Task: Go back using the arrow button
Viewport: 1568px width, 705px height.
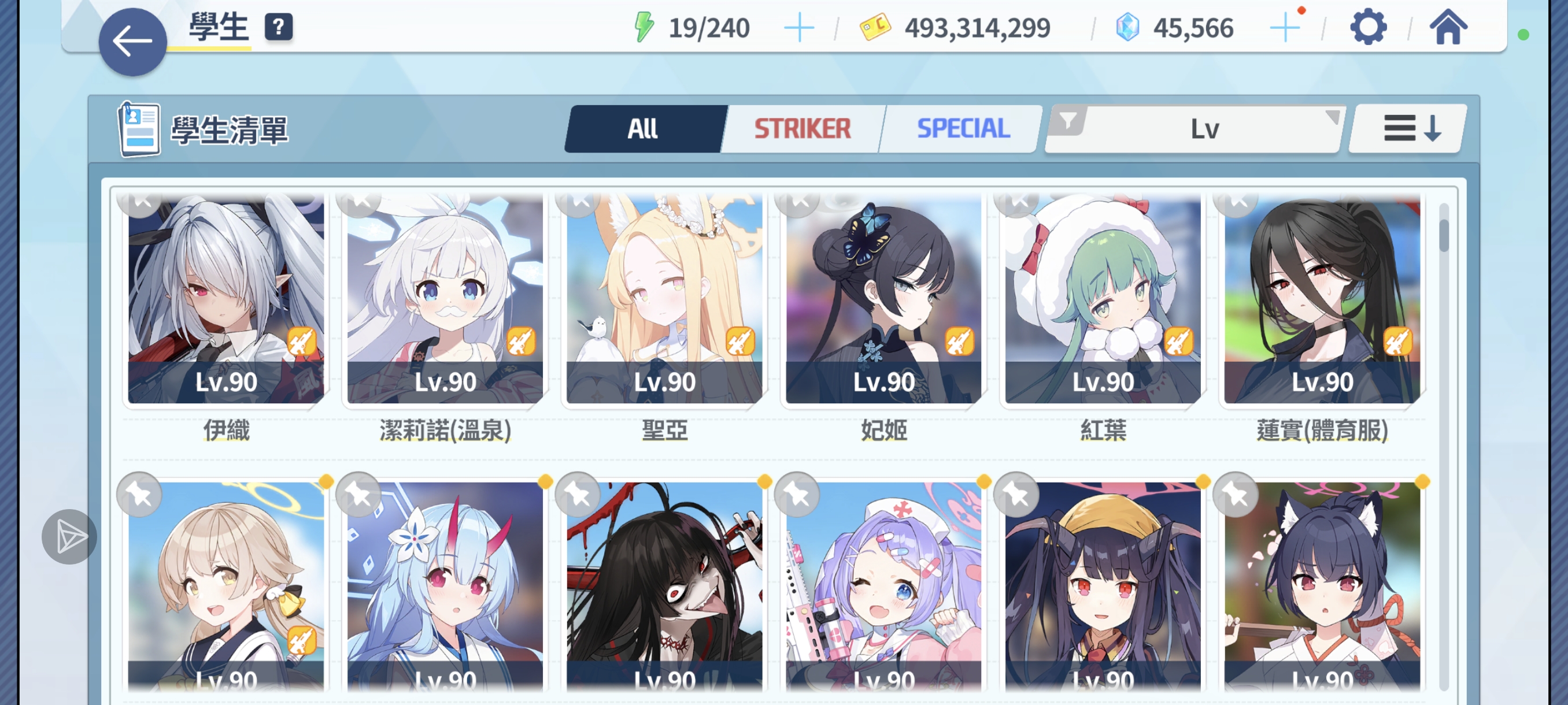Action: (x=133, y=42)
